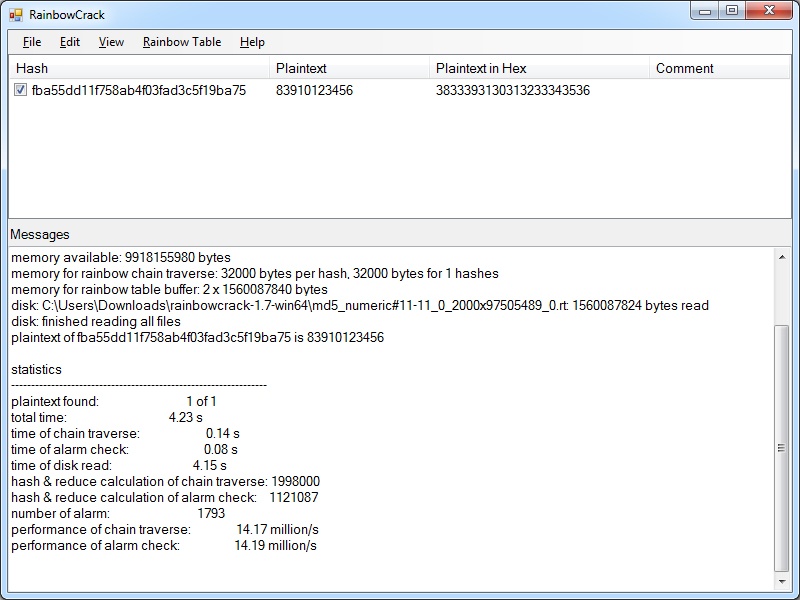Click the 'plaintext found: 1 of 1' line
The width and height of the screenshot is (800, 600).
point(114,402)
